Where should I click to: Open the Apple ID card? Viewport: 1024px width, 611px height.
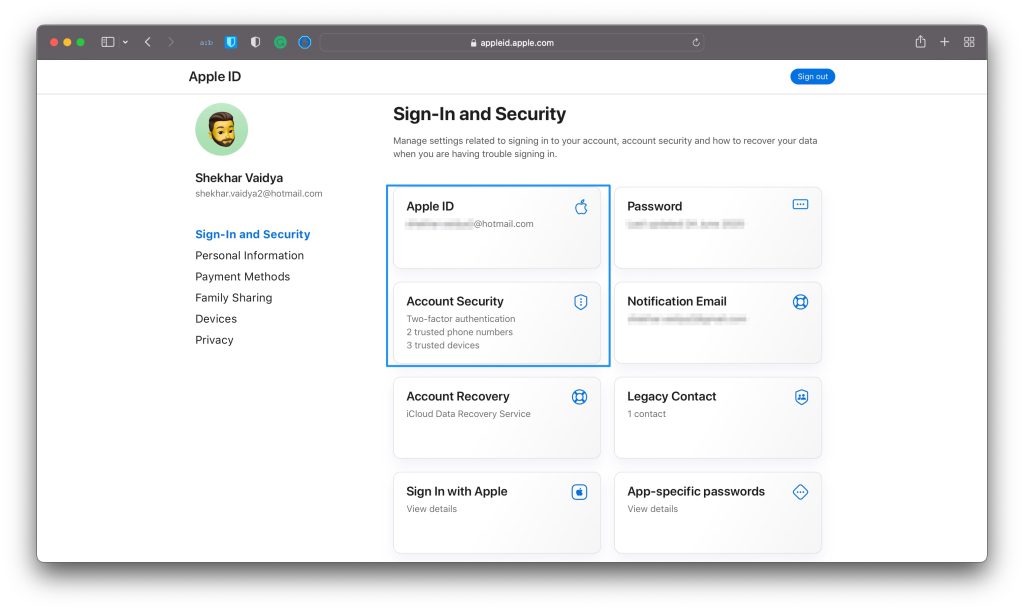[x=497, y=228]
